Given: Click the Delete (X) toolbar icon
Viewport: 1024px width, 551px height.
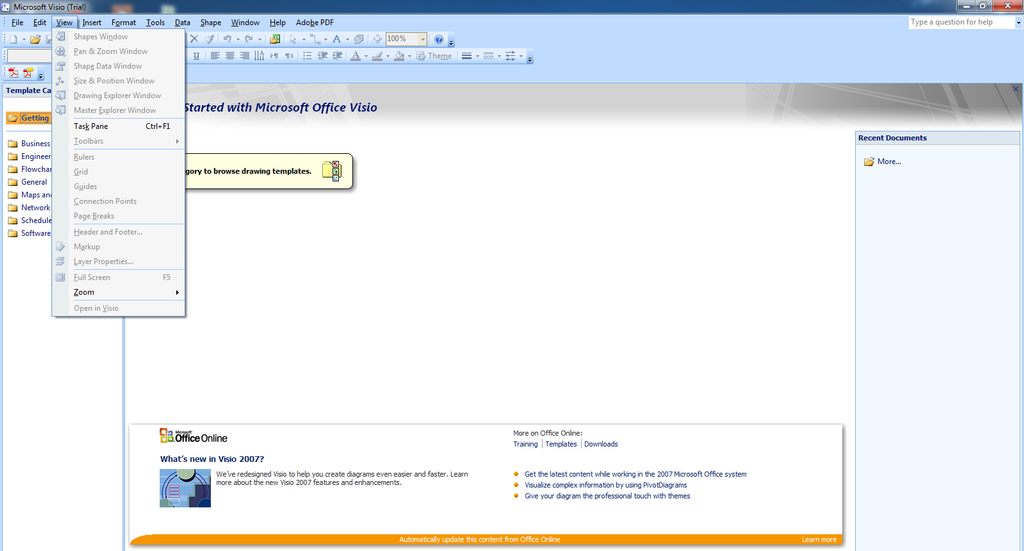Looking at the screenshot, I should [194, 39].
